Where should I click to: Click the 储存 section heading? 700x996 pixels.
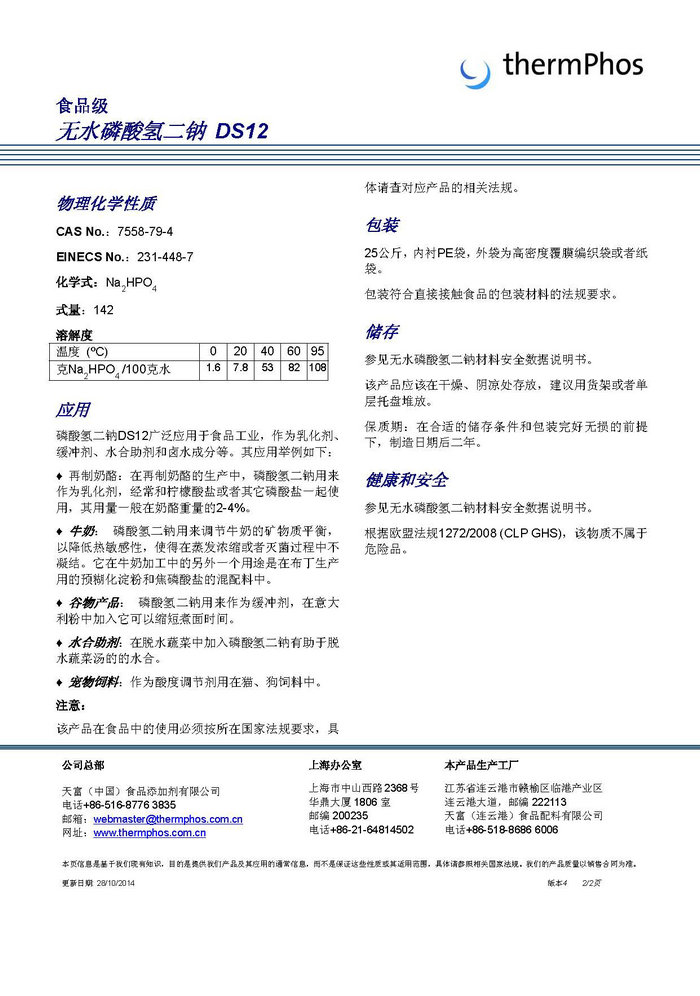click(382, 331)
